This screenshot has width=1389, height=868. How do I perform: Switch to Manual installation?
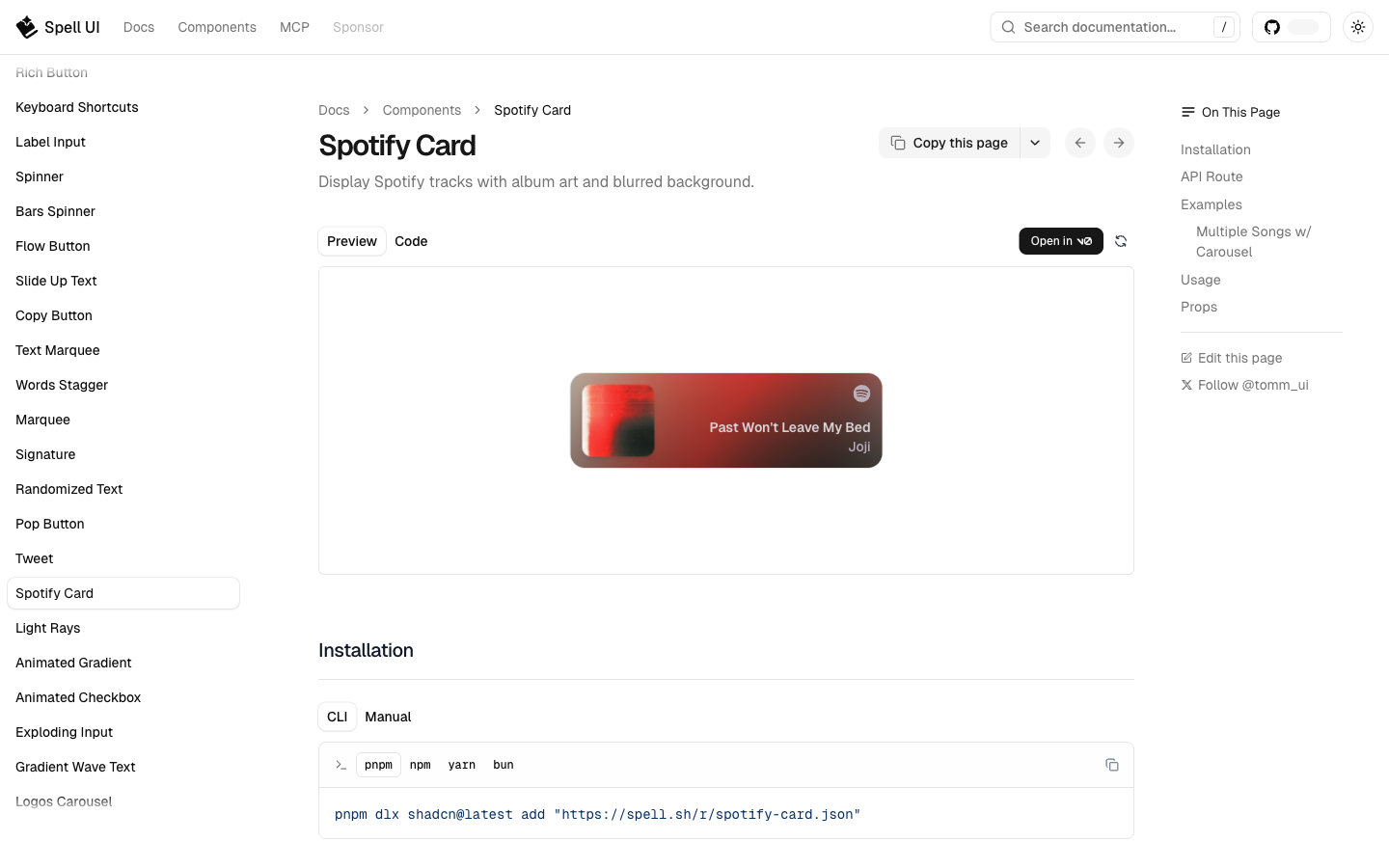click(x=388, y=717)
